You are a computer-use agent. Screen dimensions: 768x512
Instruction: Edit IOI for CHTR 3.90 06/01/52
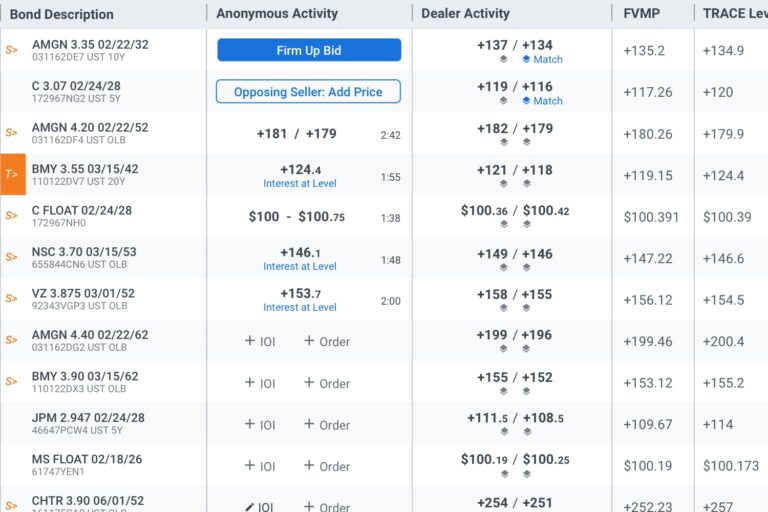click(x=260, y=507)
